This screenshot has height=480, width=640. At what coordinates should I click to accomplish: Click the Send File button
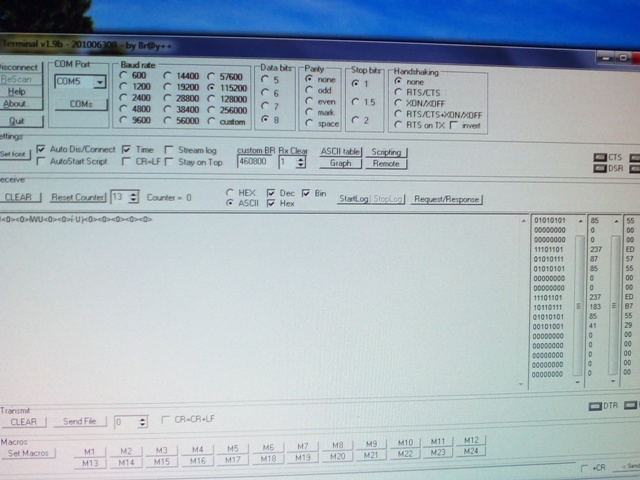[80, 422]
